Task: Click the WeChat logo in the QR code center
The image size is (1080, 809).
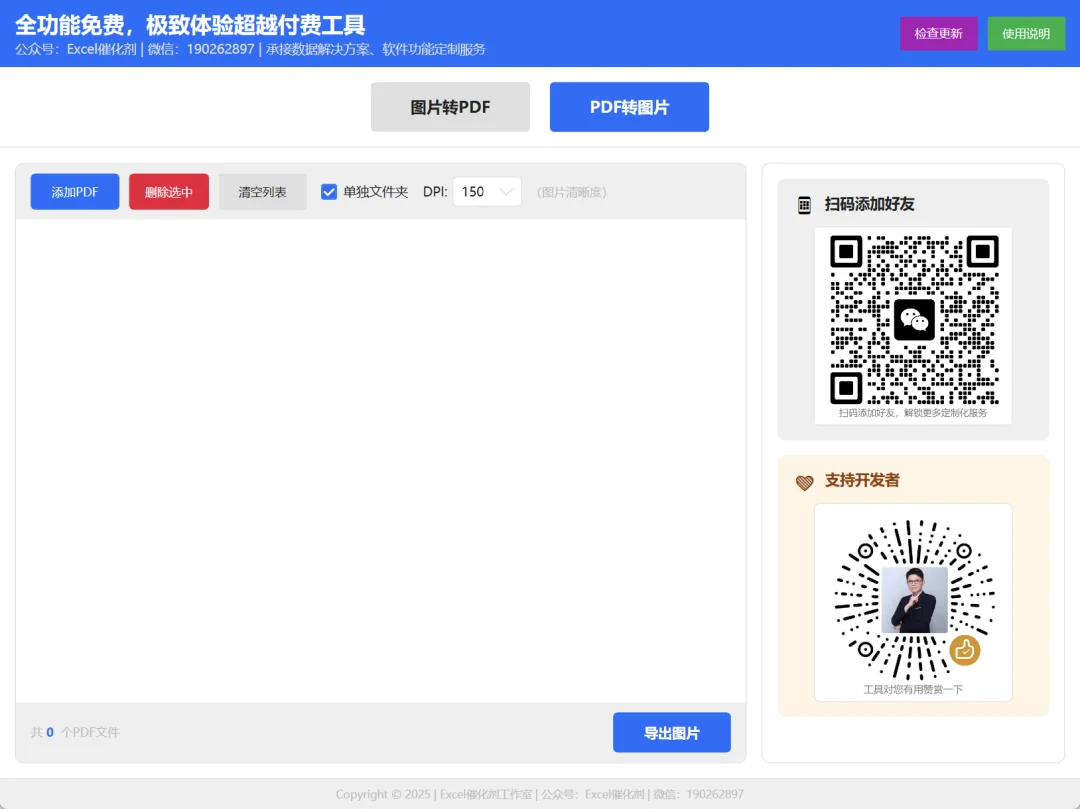Action: [x=914, y=319]
